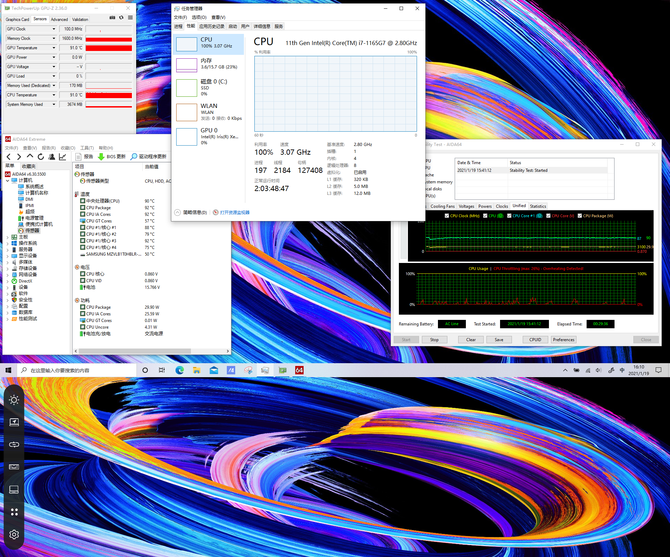Click the Cortana circle on the taskbar

click(x=145, y=370)
